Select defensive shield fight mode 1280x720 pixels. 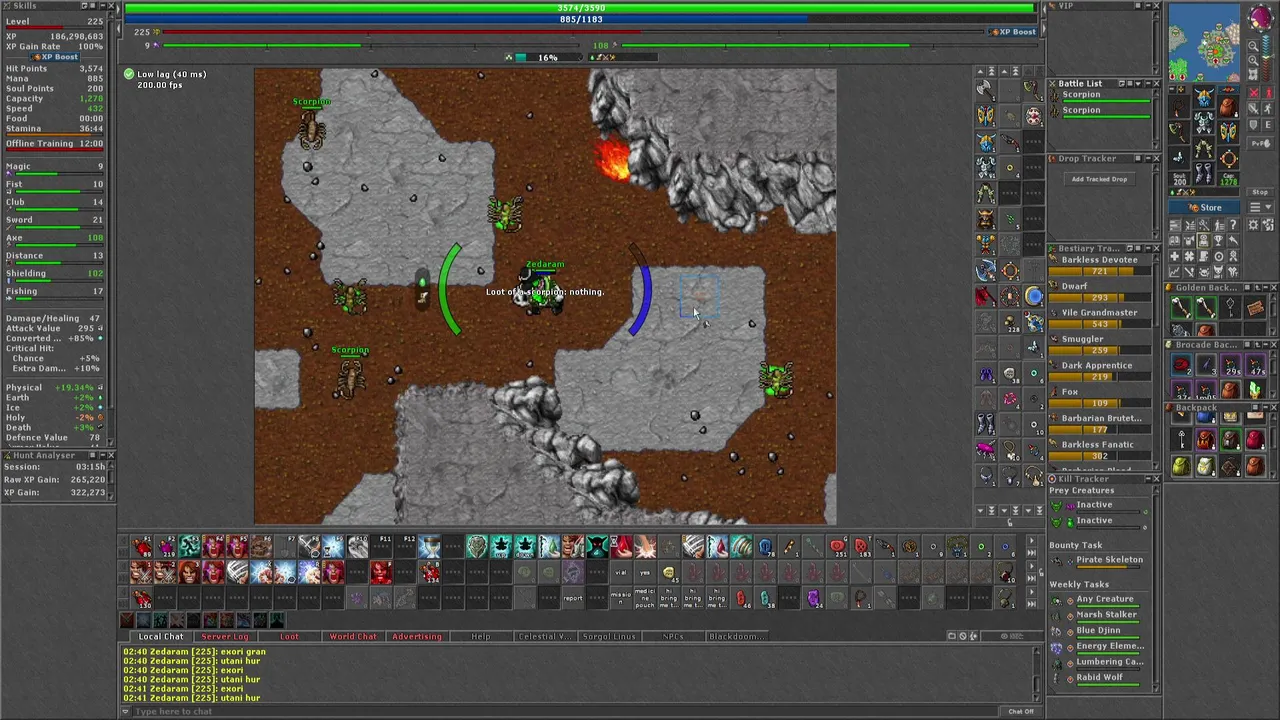(1253, 125)
